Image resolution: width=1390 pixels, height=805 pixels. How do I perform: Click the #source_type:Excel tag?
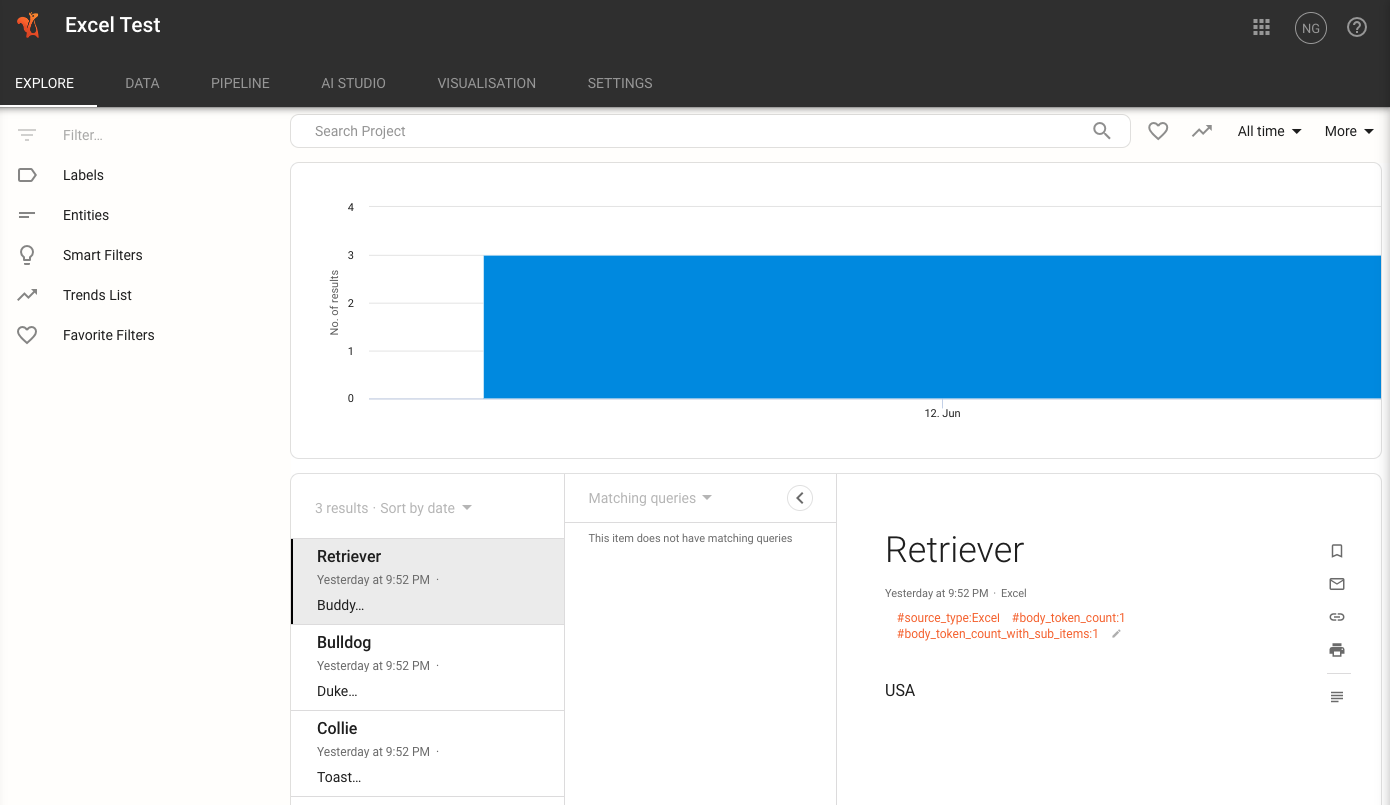[x=948, y=618]
